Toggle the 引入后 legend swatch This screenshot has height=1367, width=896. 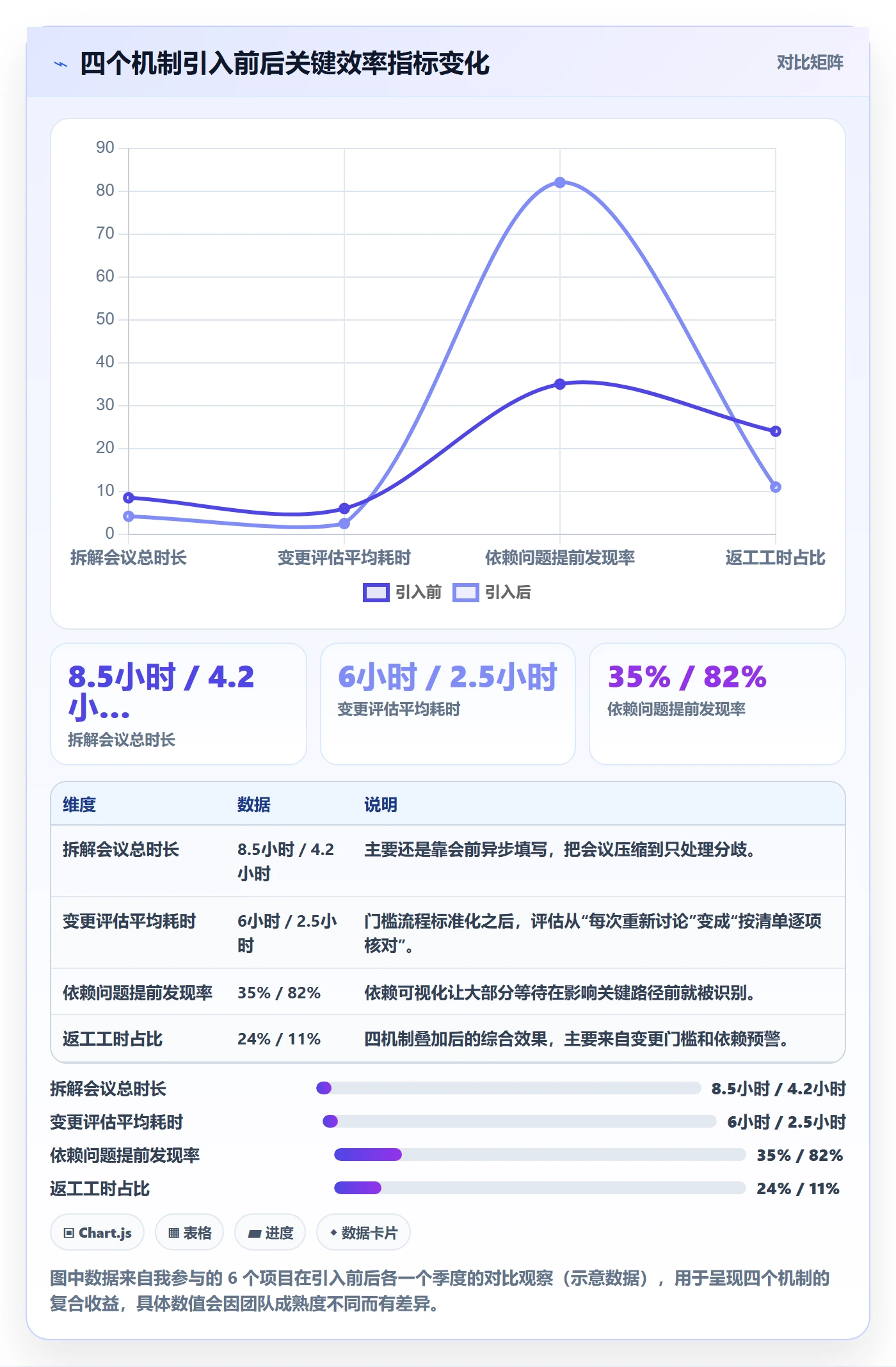[x=465, y=593]
